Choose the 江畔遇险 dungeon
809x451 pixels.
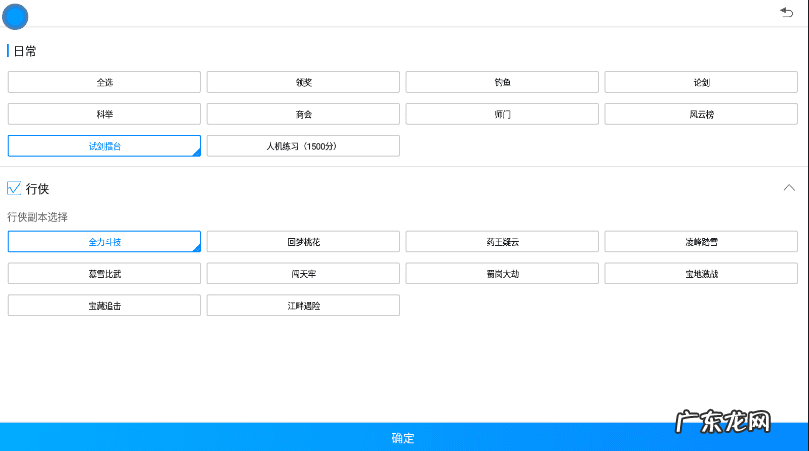pyautogui.click(x=303, y=305)
